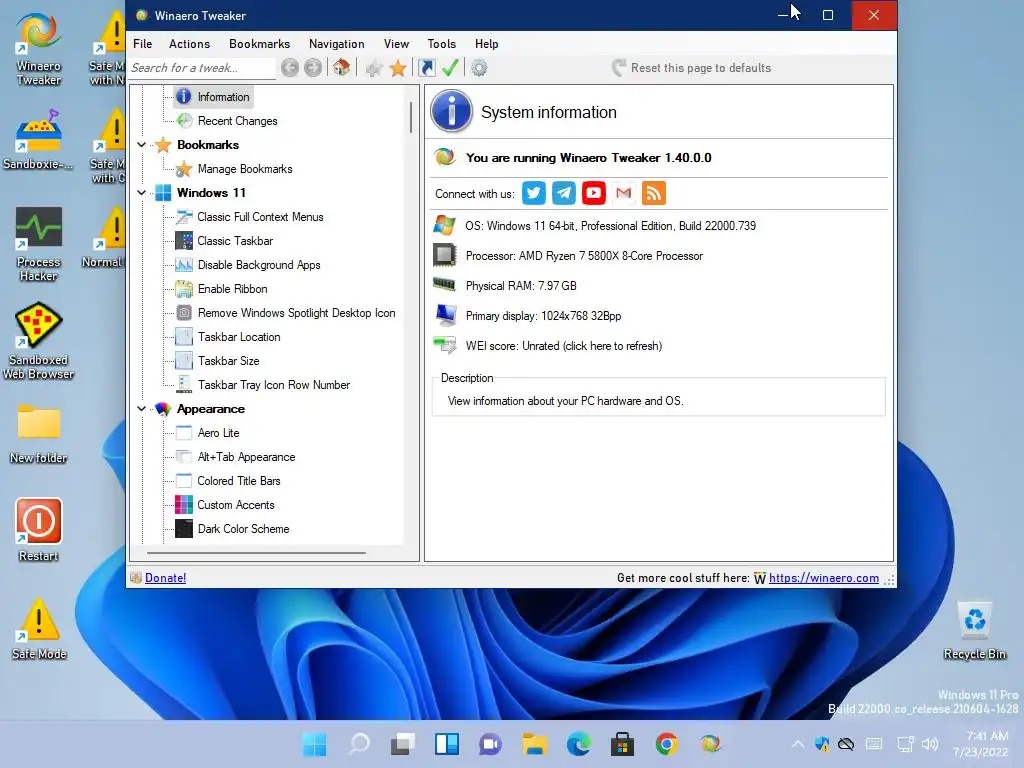The width and height of the screenshot is (1024, 768).
Task: Click the toolbar Back navigation arrow
Action: coord(290,67)
